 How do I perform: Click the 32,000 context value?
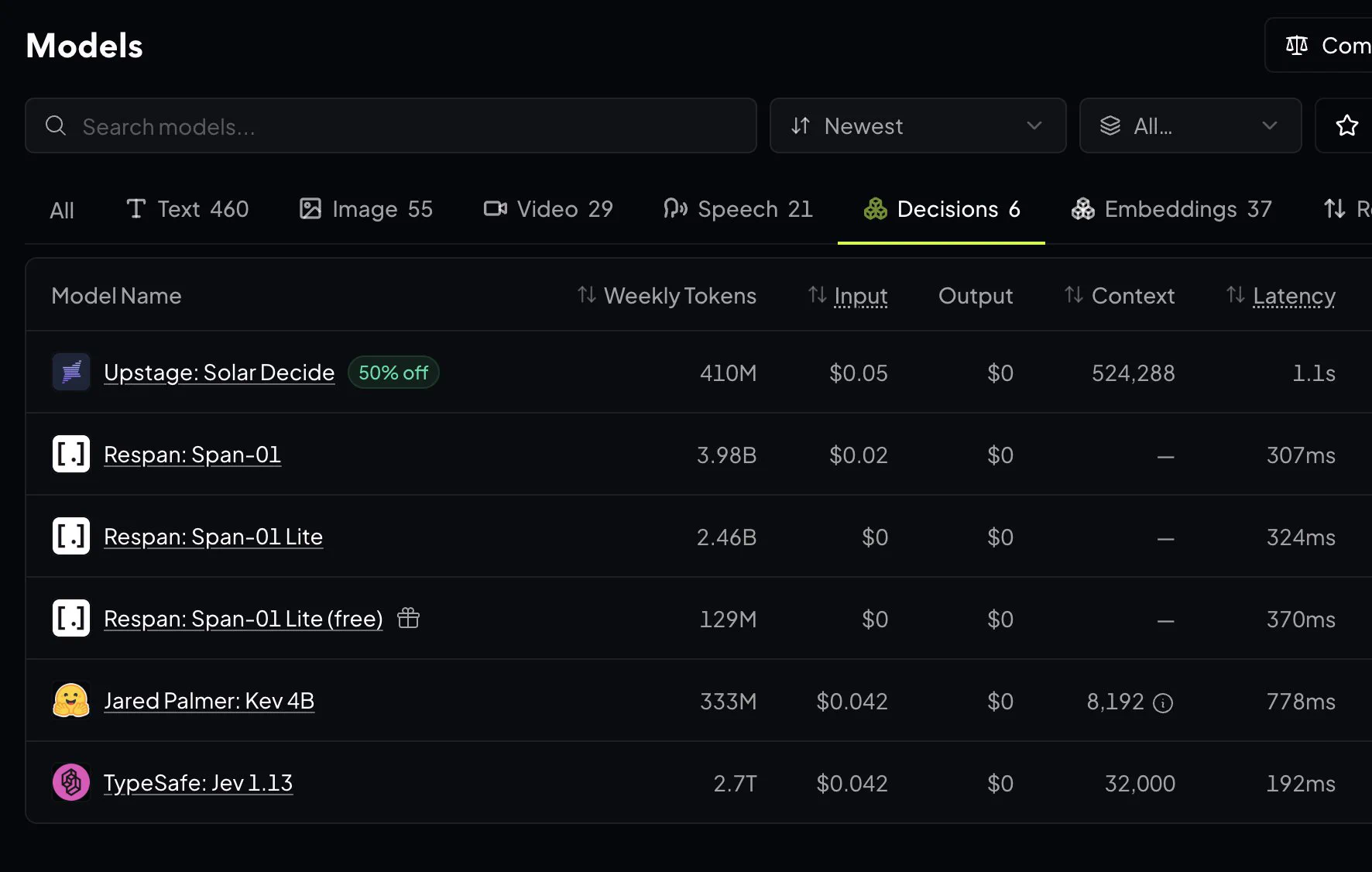1140,784
